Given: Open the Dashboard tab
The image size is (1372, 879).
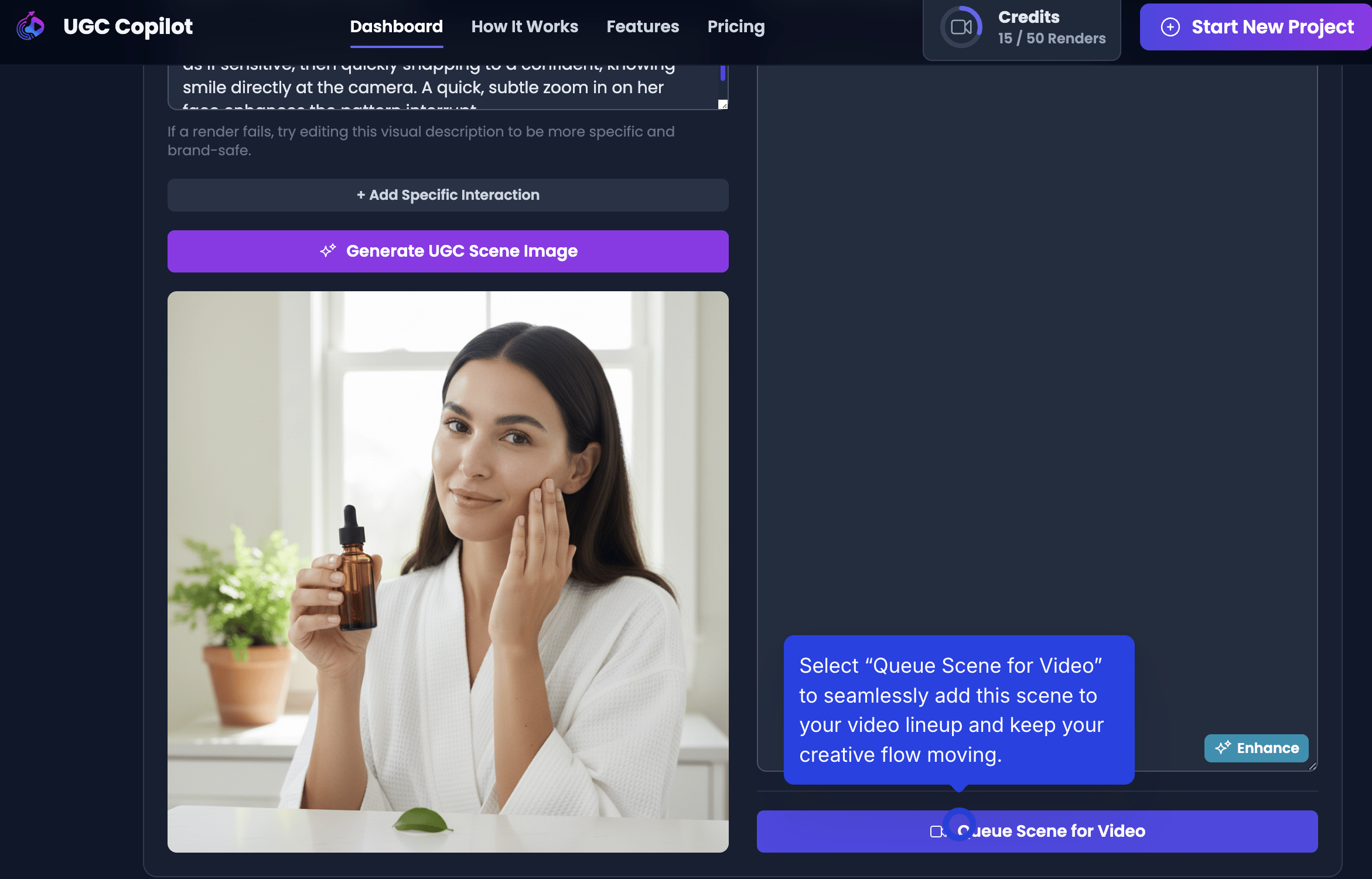Looking at the screenshot, I should (396, 27).
